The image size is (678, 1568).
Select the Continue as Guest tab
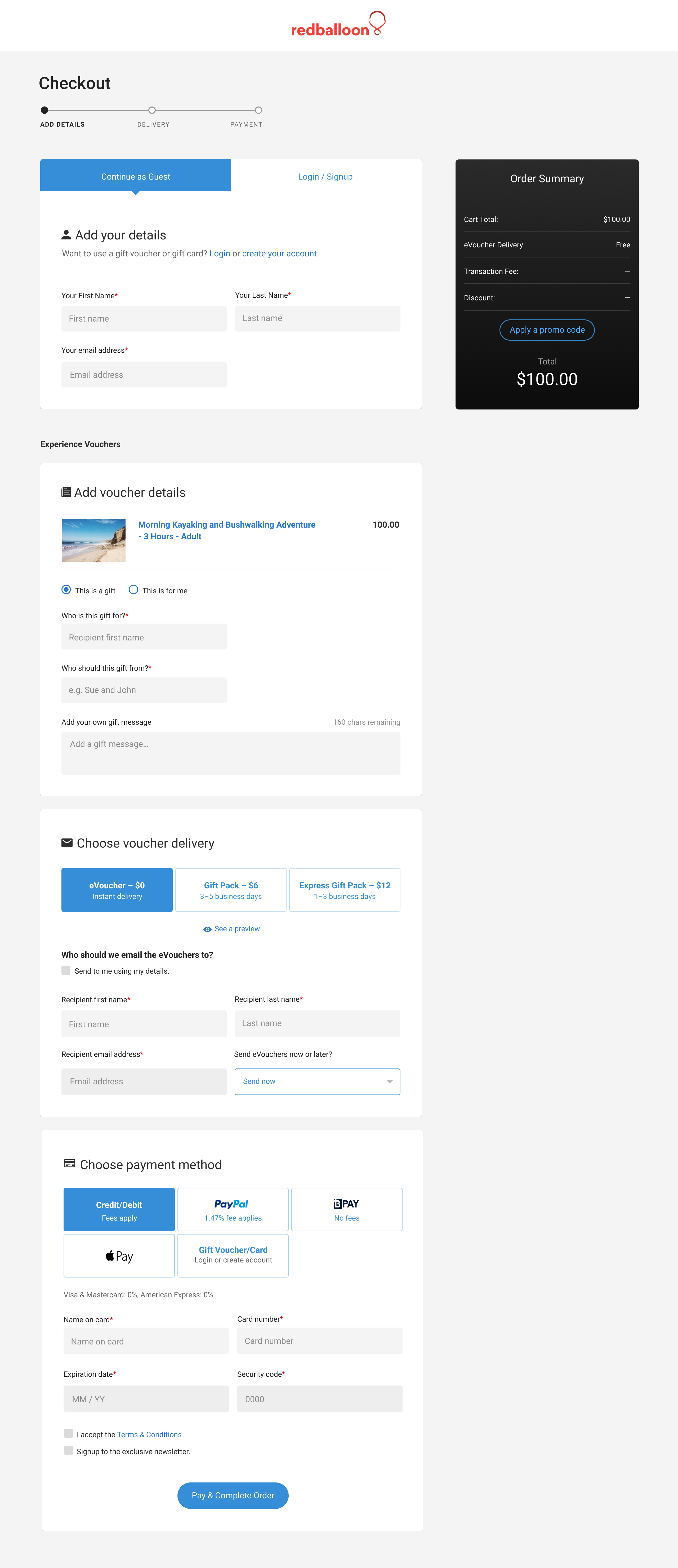pyautogui.click(x=135, y=176)
